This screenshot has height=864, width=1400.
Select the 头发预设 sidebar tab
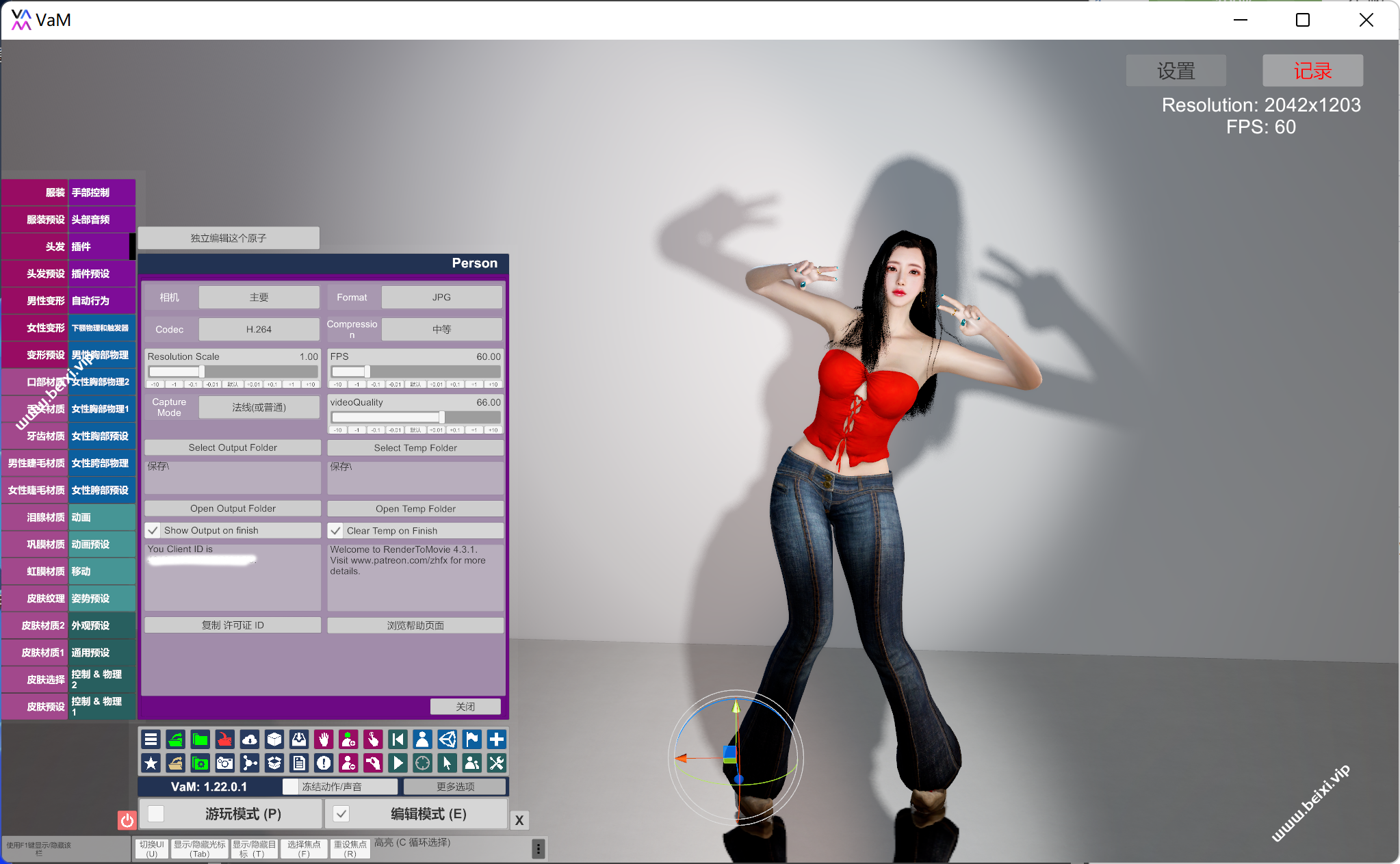point(35,274)
